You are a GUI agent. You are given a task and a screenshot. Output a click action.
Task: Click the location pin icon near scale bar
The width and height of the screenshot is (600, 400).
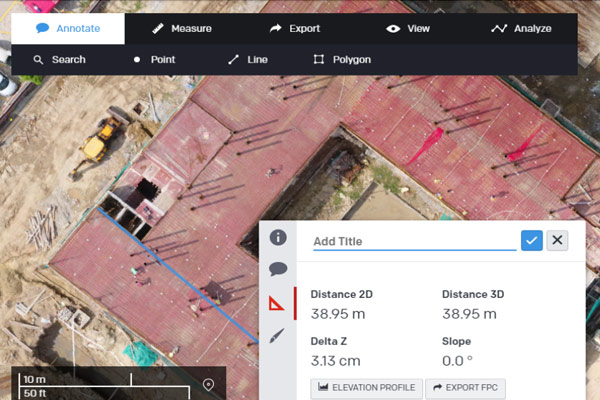208,384
